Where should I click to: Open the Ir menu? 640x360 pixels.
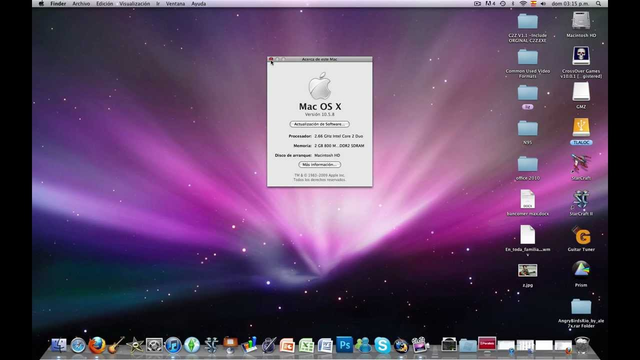[158, 4]
